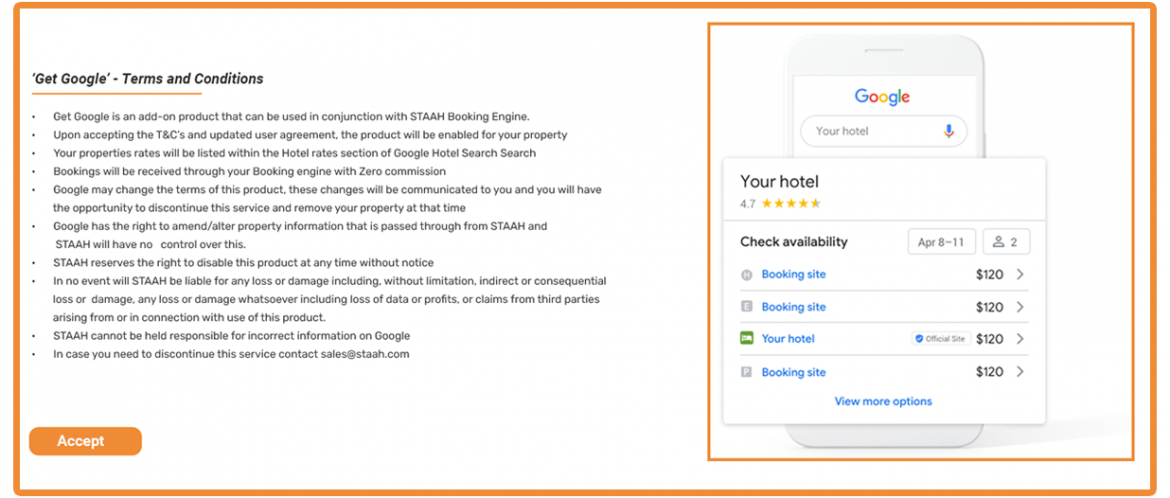Click the 'View more options' link
Image resolution: width=1170 pixels, height=498 pixels.
(x=883, y=402)
